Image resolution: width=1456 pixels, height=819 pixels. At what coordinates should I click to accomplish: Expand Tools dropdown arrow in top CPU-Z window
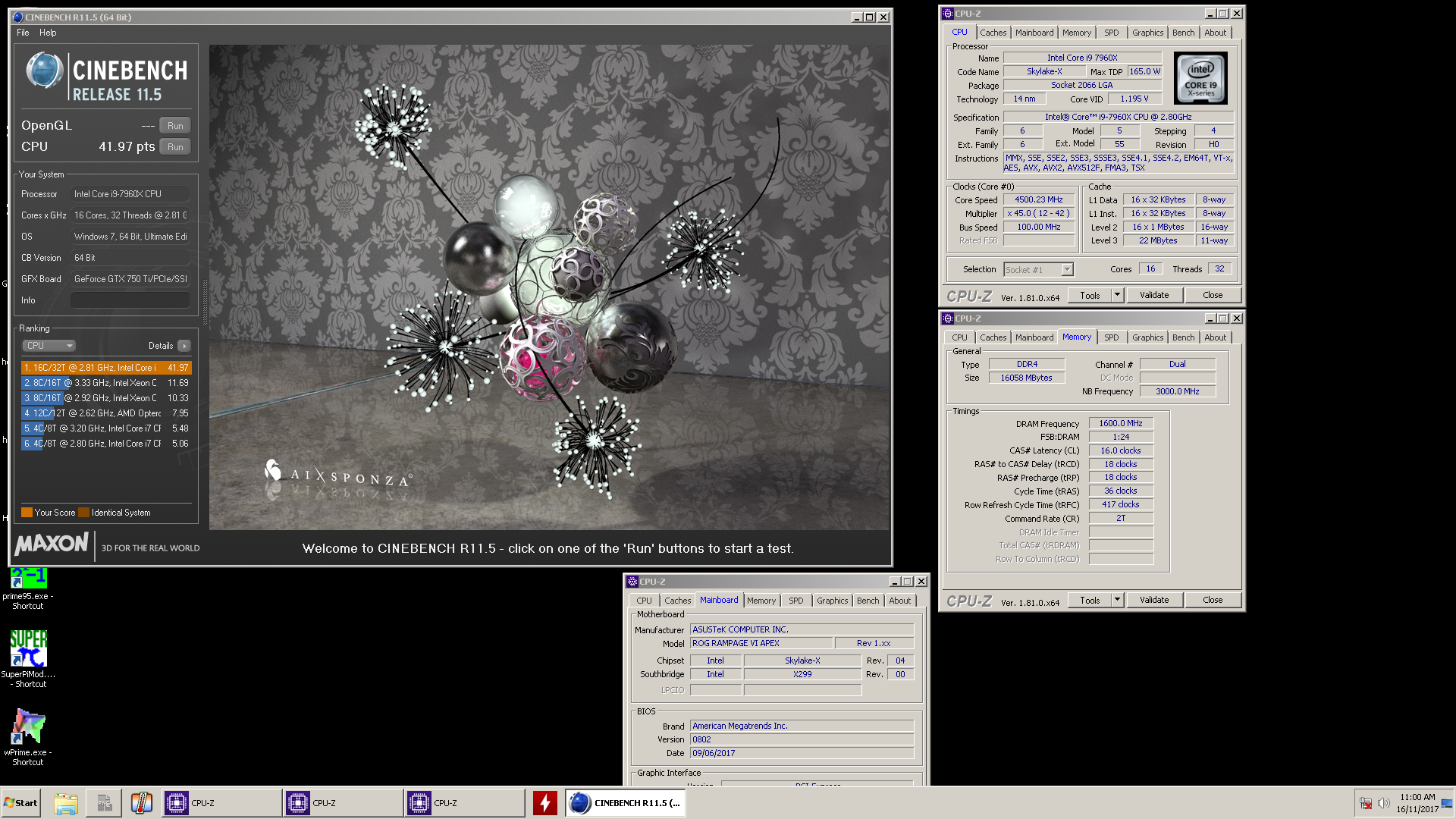pos(1117,295)
